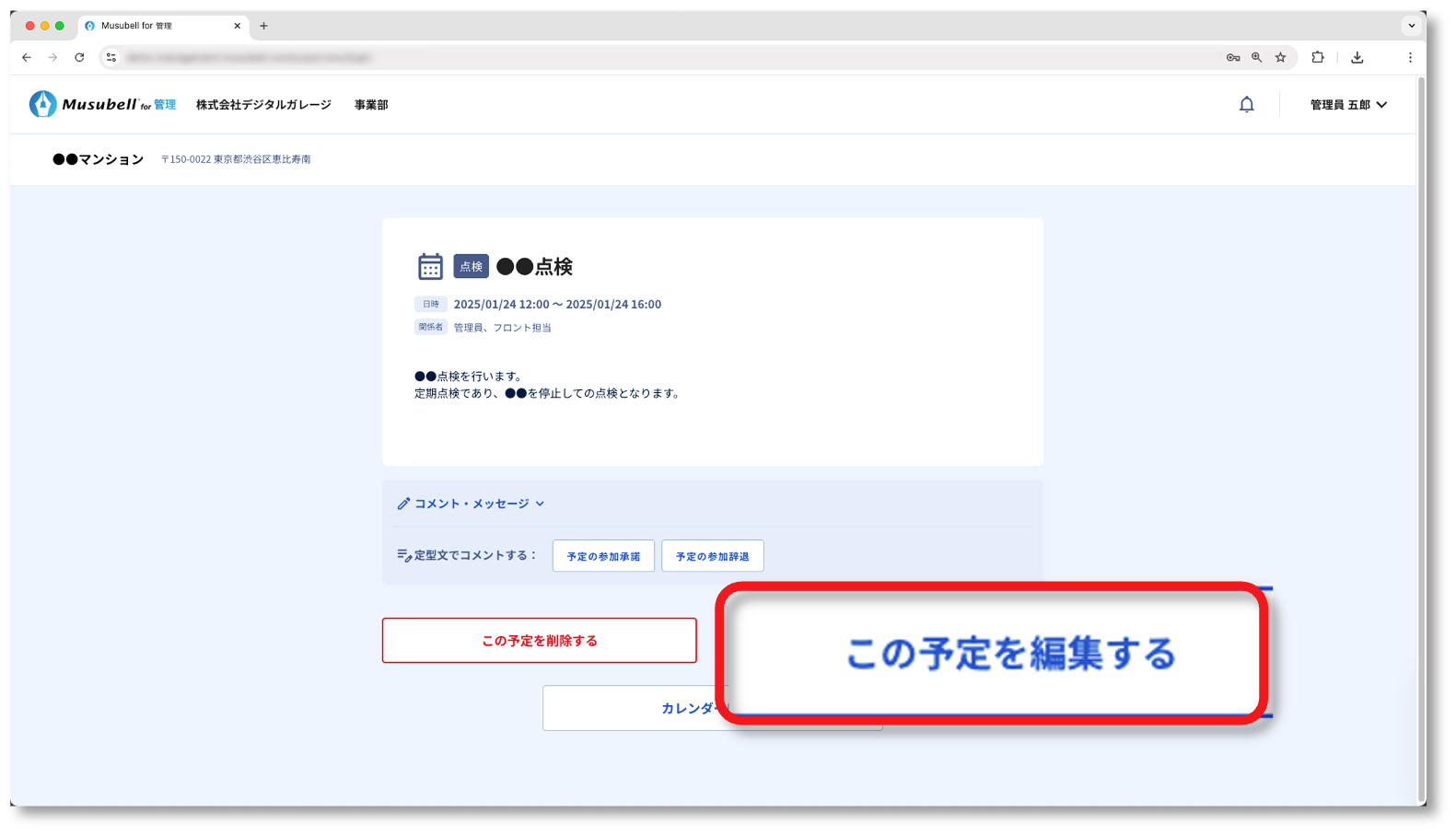Click the 予定の参加承諾 button
This screenshot has width=1456, height=835.
coord(603,556)
